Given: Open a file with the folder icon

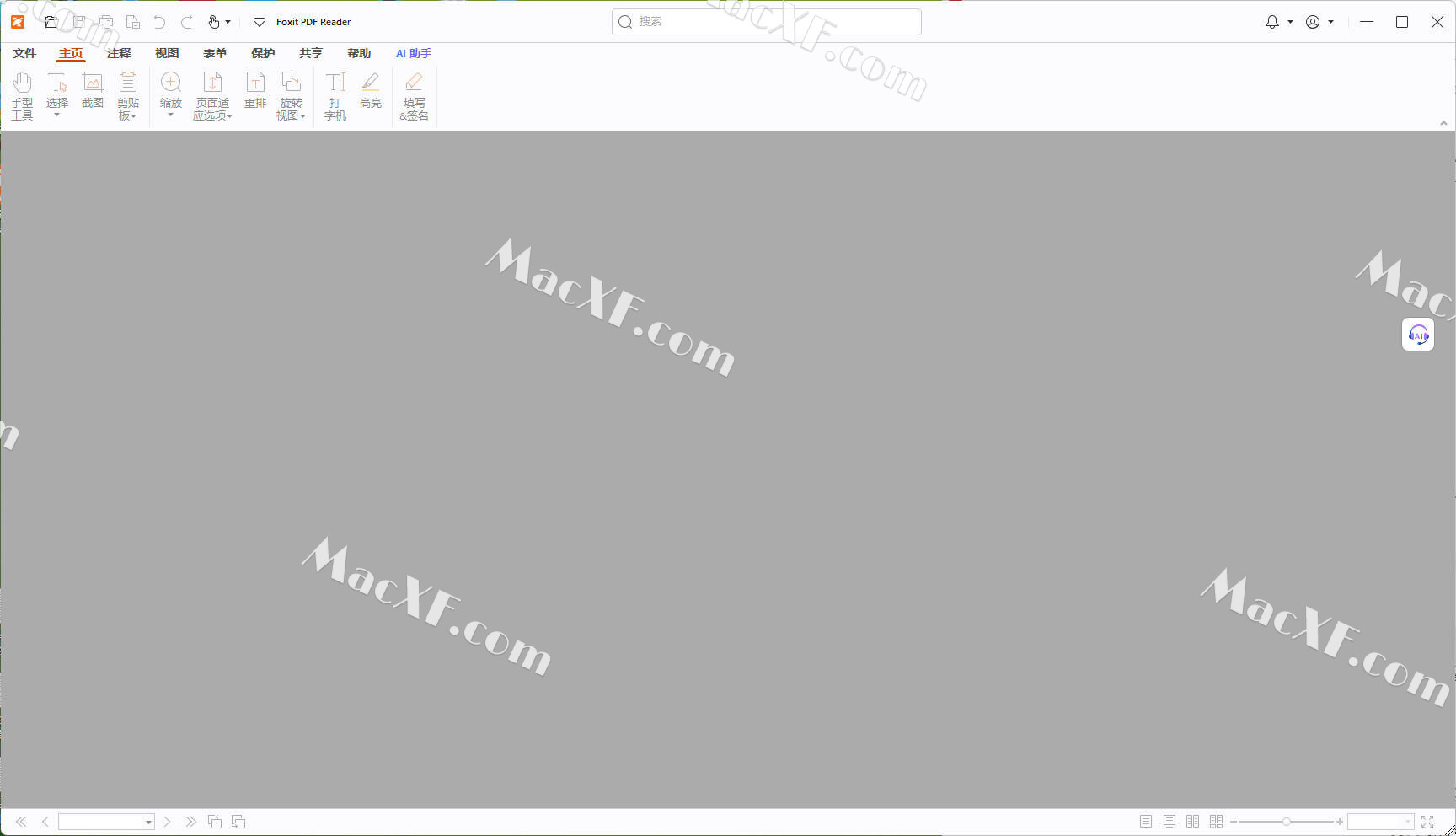Looking at the screenshot, I should tap(51, 22).
